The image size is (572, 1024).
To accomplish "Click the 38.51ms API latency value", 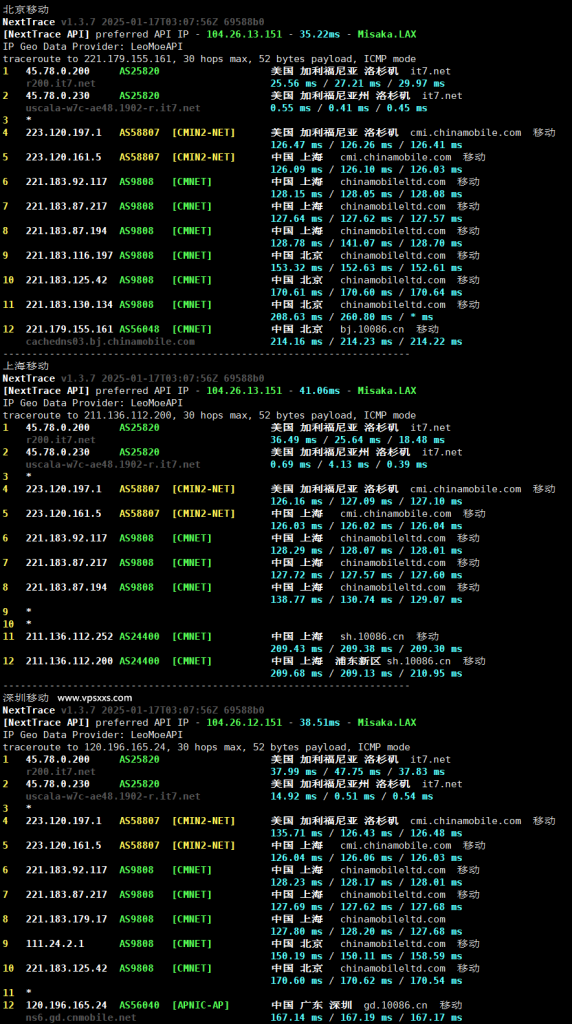I will [322, 722].
